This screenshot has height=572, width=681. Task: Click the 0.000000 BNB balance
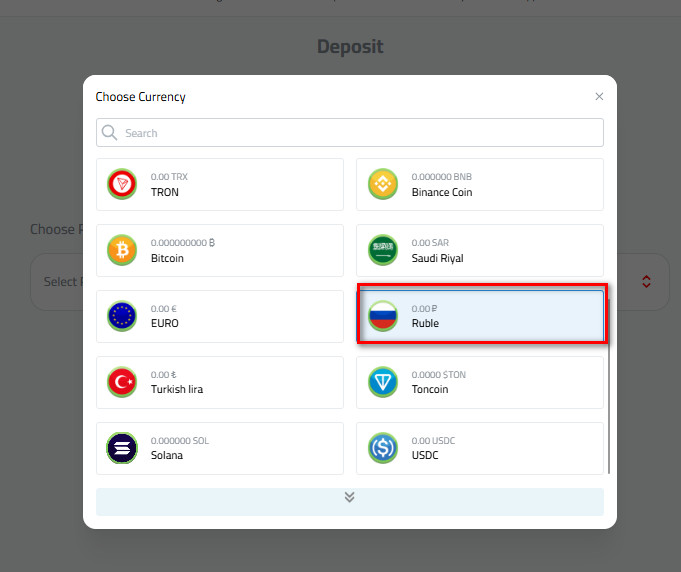point(441,177)
